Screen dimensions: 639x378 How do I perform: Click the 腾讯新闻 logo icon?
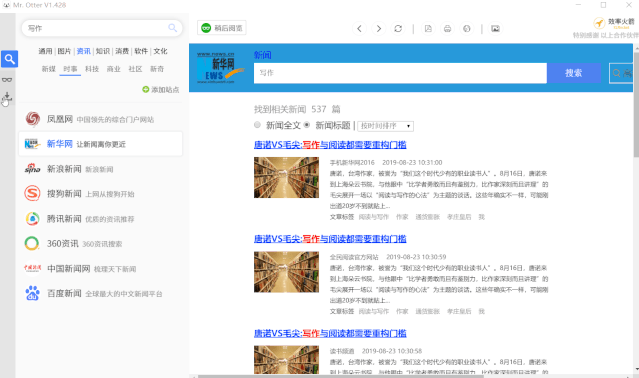(33, 219)
